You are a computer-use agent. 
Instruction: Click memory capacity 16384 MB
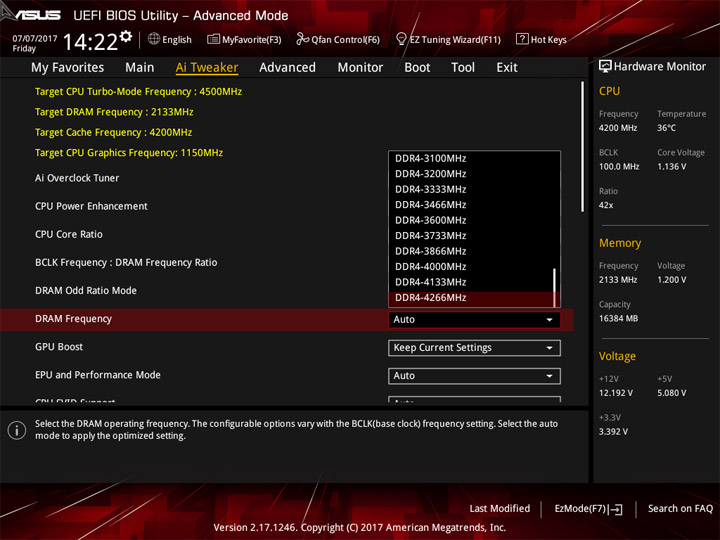coord(618,319)
